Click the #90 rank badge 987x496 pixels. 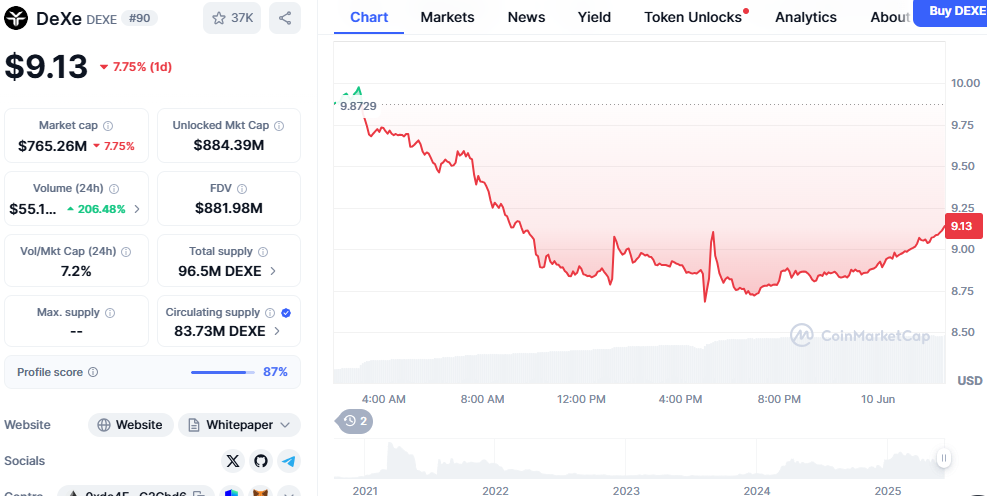point(139,18)
